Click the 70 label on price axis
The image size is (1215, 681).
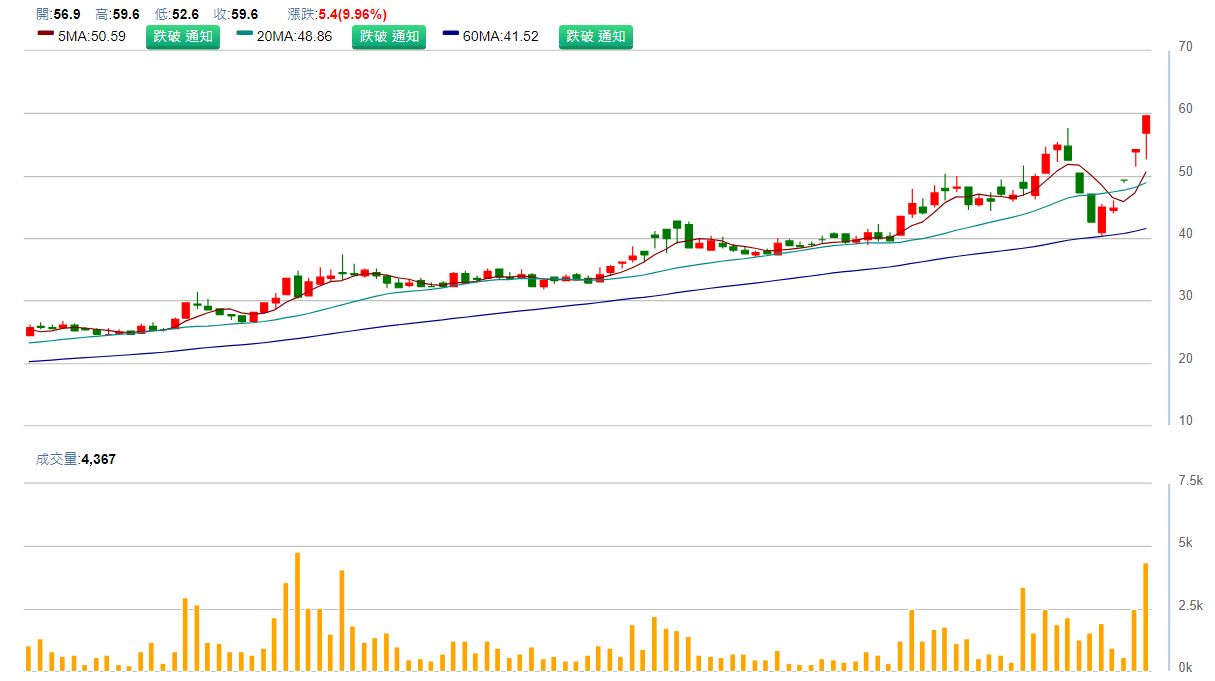(x=1185, y=47)
